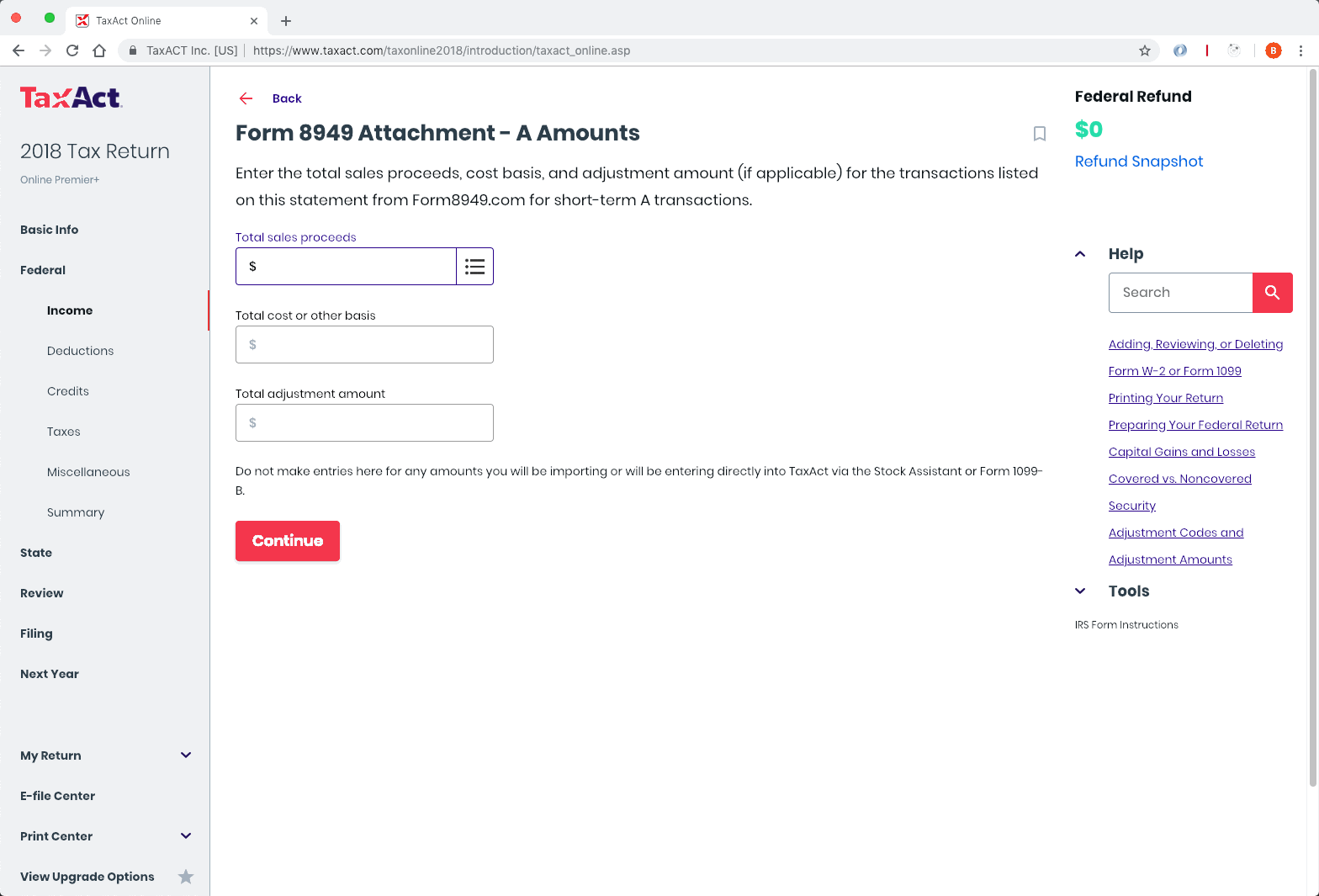Click the blue circular extension icon
Image resolution: width=1319 pixels, height=896 pixels.
(1180, 50)
